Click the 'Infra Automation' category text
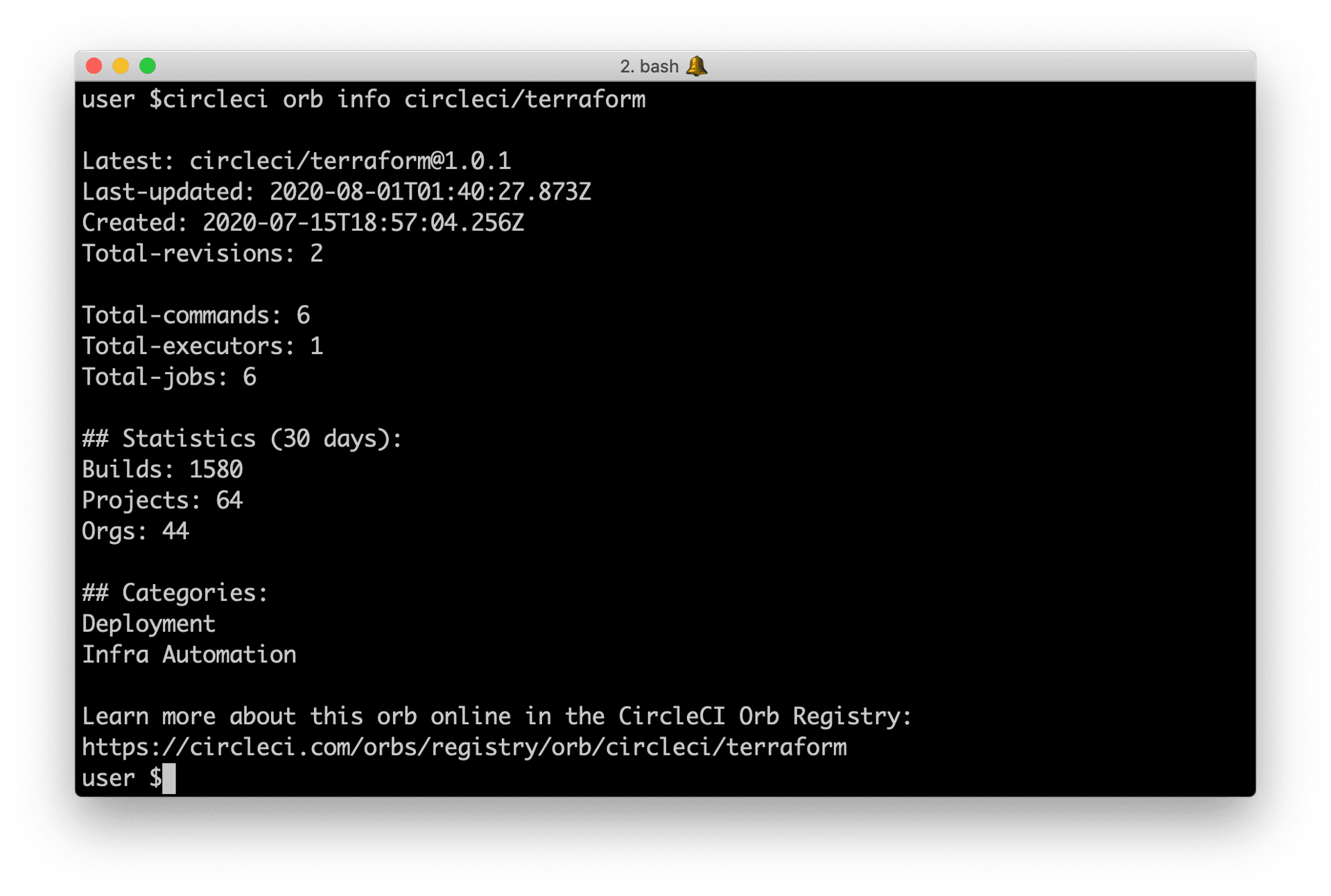Image resolution: width=1331 pixels, height=896 pixels. (x=189, y=655)
